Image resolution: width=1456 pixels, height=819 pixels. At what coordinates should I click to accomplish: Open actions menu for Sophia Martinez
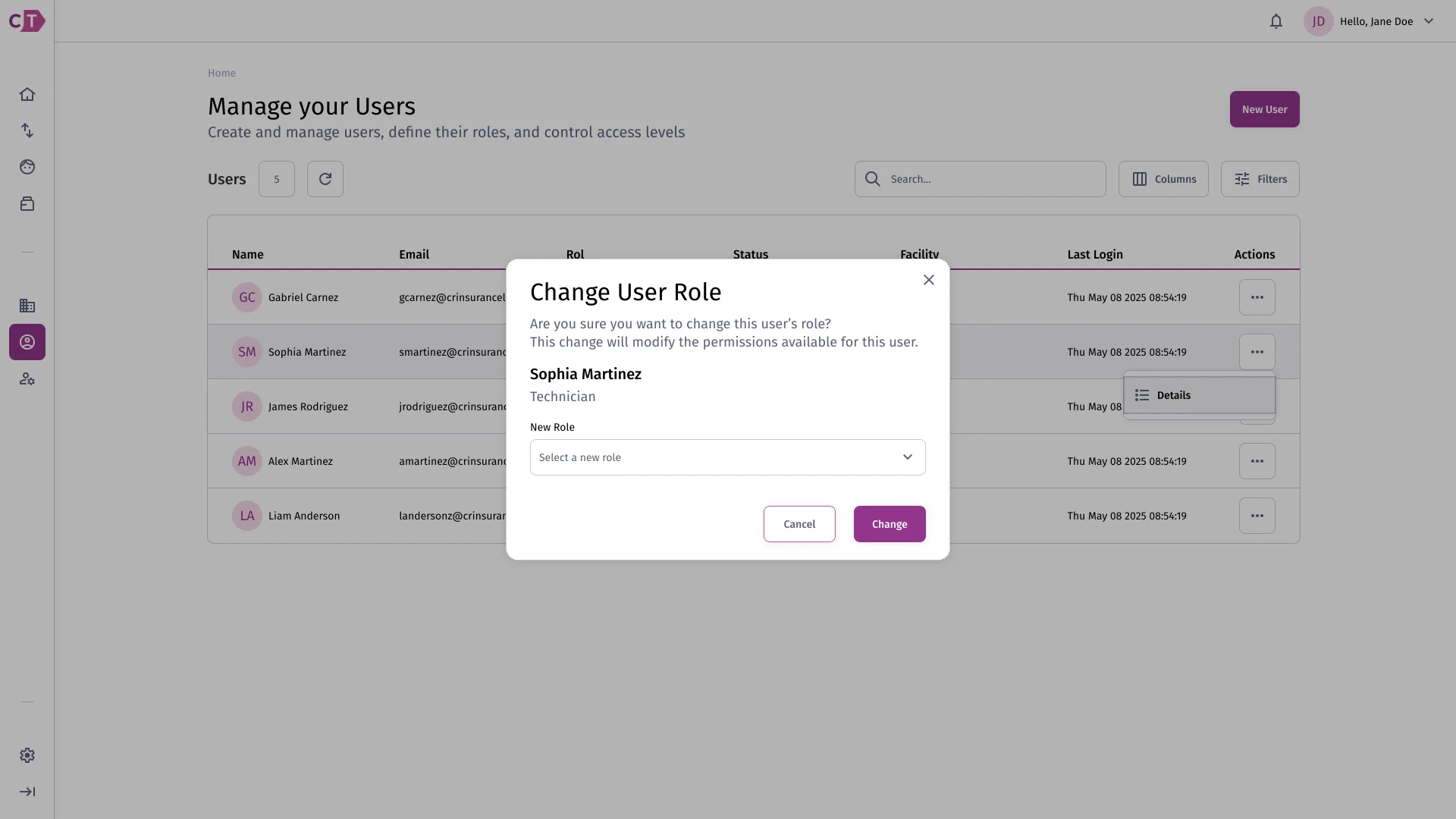click(1257, 352)
